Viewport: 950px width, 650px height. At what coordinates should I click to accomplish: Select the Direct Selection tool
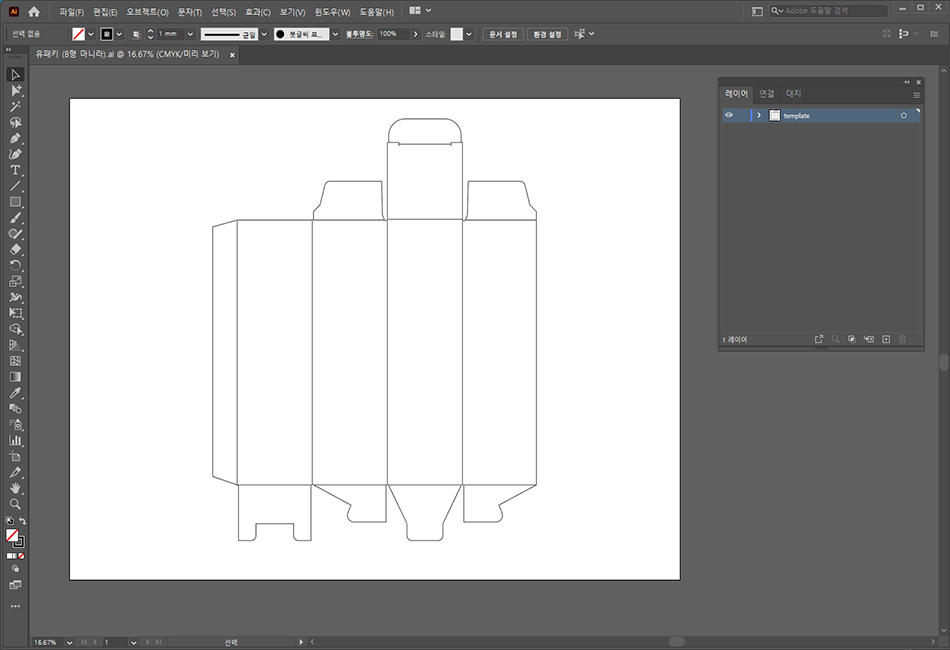click(x=15, y=90)
